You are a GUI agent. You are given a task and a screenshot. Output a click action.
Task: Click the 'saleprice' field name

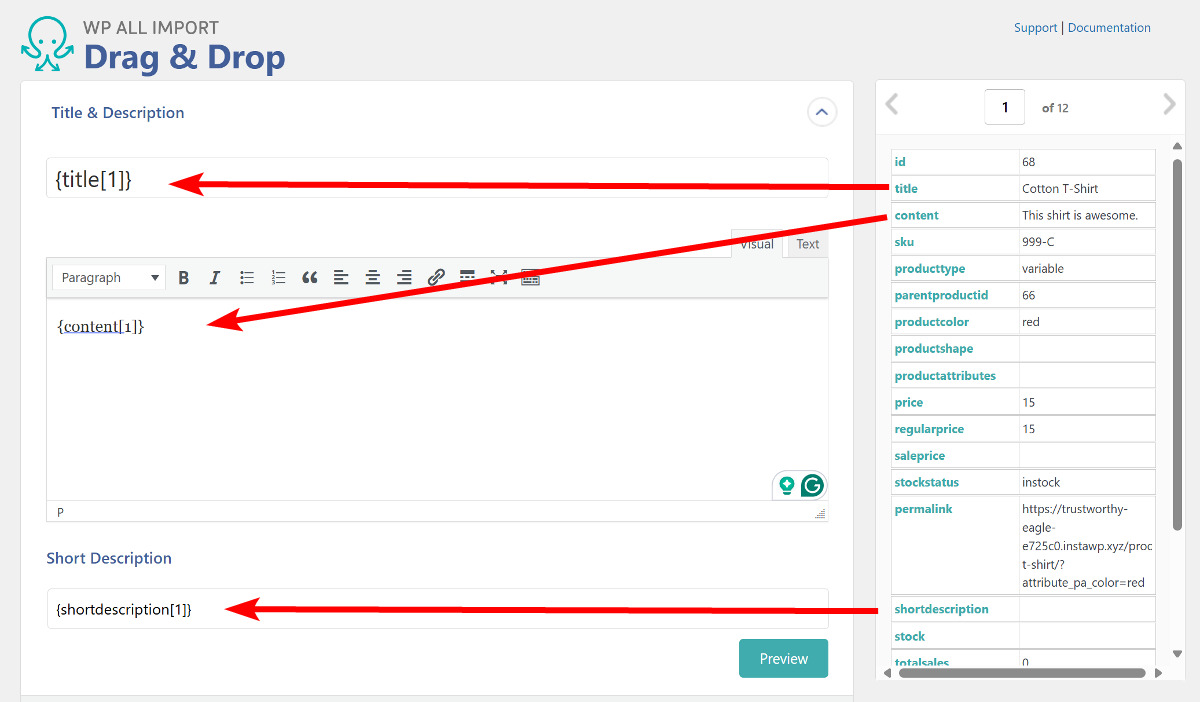pyautogui.click(x=920, y=456)
